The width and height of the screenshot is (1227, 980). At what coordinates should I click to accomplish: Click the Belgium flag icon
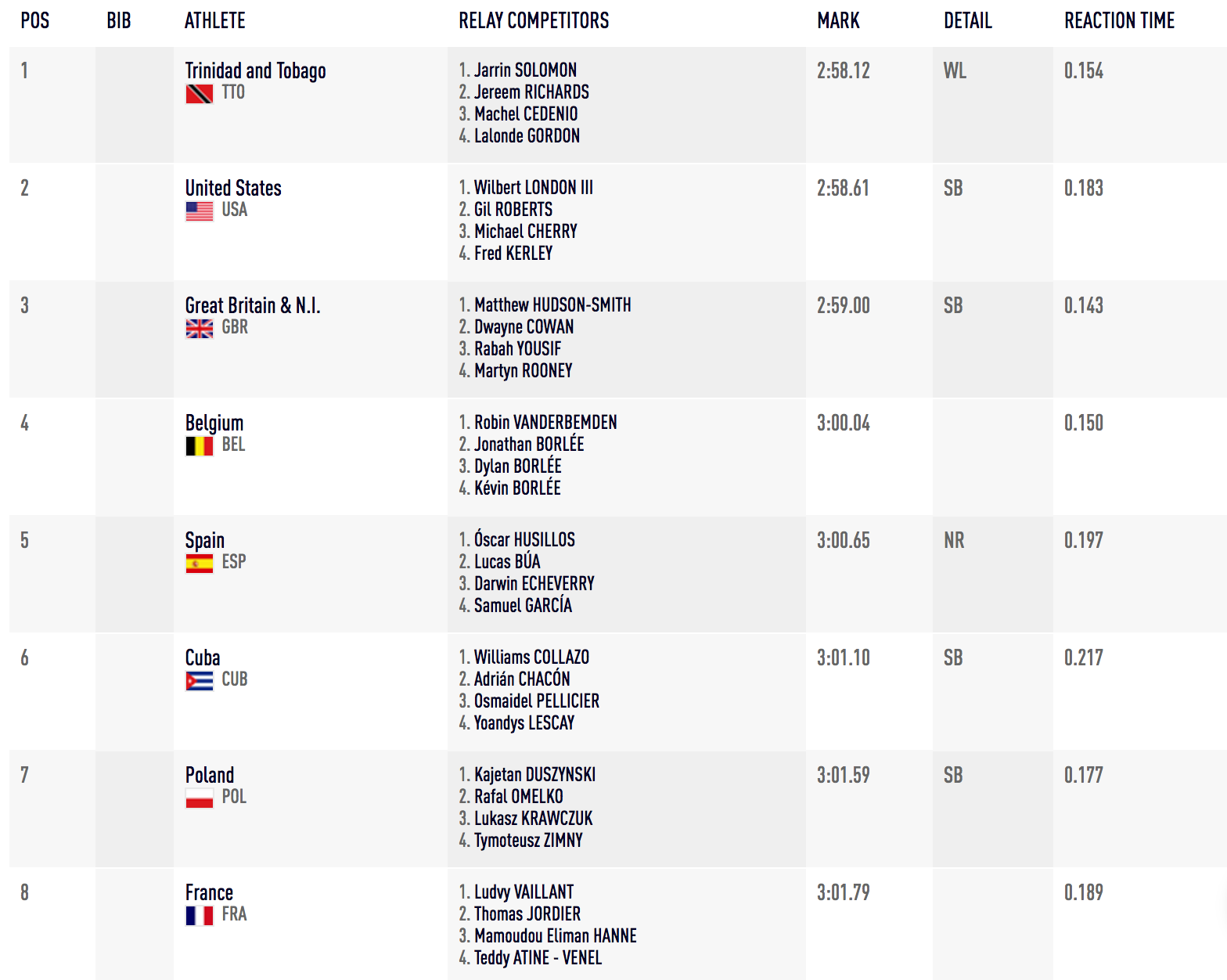coord(199,446)
